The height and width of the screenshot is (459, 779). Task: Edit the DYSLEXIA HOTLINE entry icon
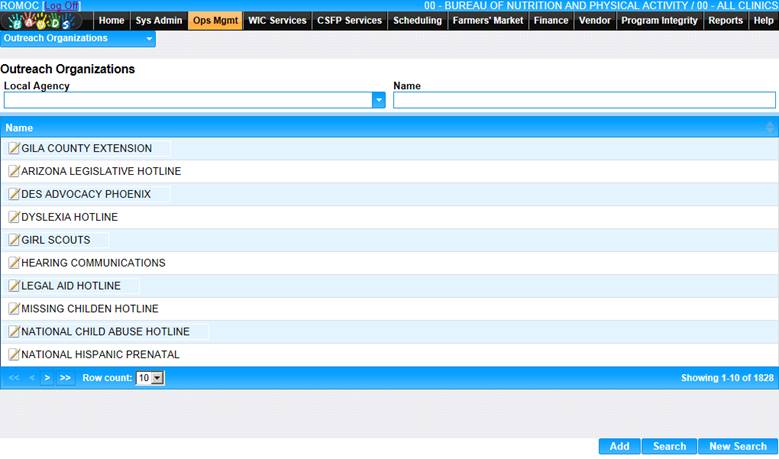tap(14, 218)
